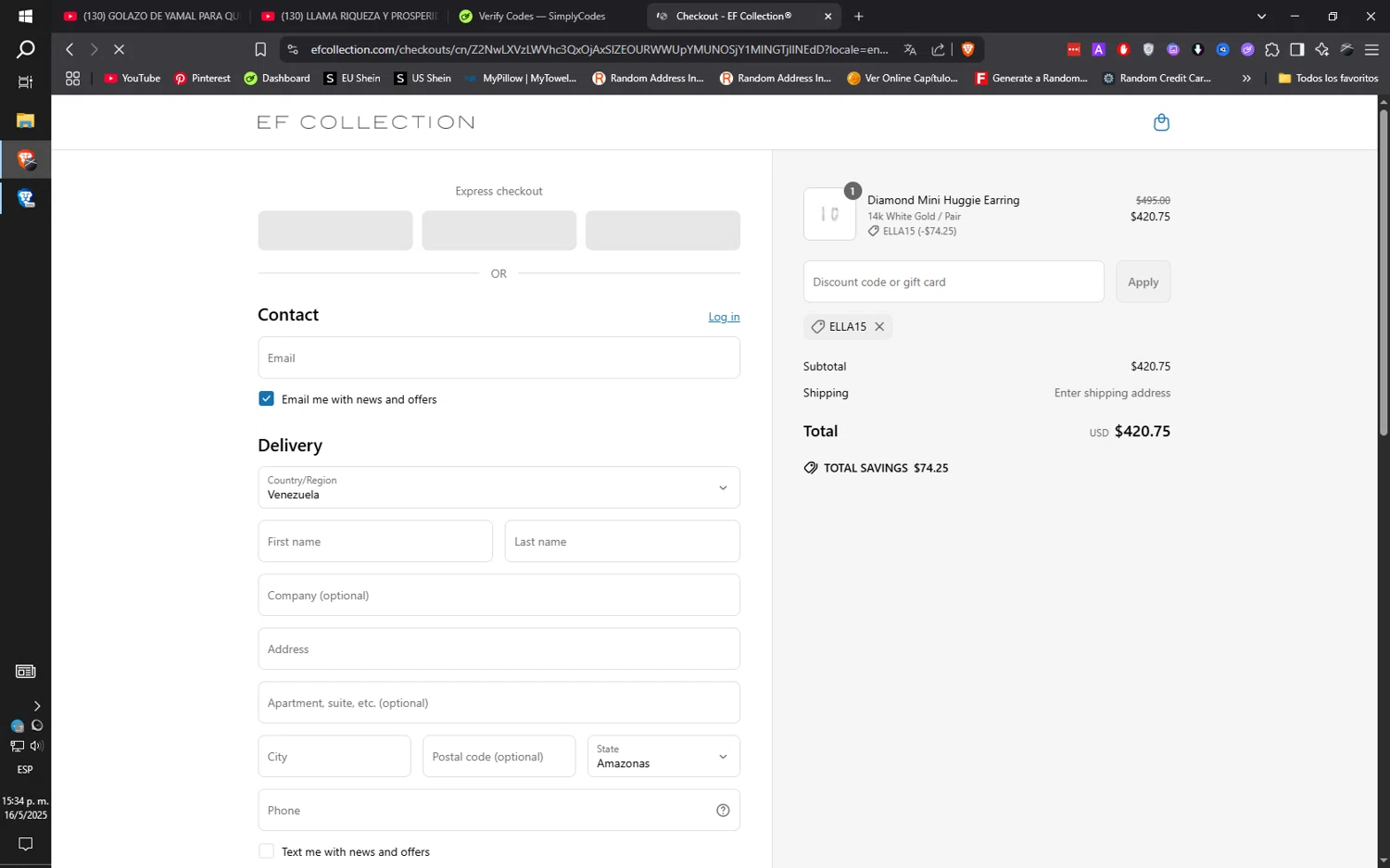
Task: Focus the Email input field
Action: (x=499, y=358)
